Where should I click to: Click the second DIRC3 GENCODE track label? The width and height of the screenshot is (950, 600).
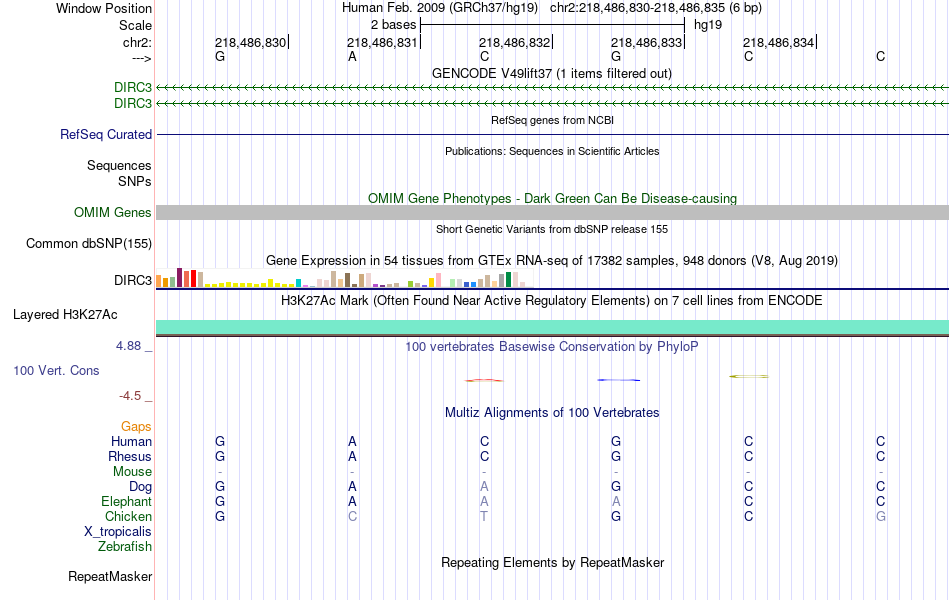pyautogui.click(x=133, y=103)
